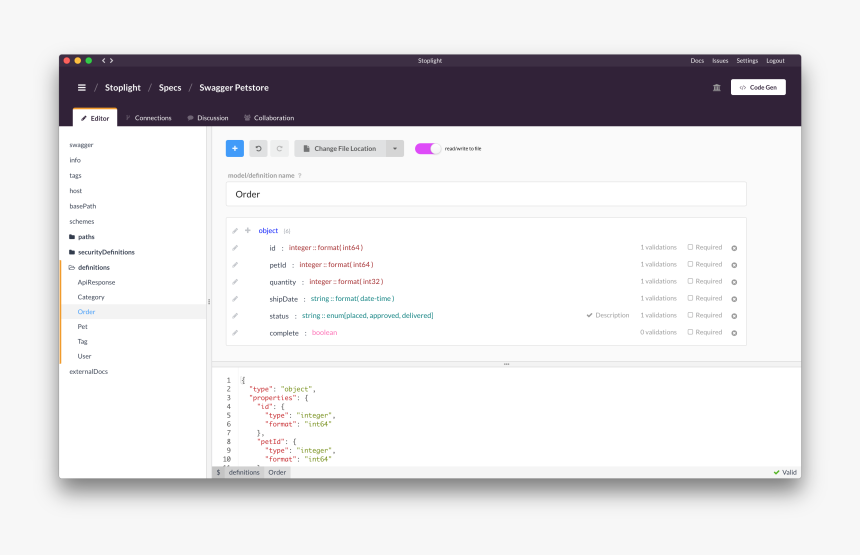Viewport: 860px width, 555px height.
Task: Select Category definition in sidebar
Action: (91, 297)
